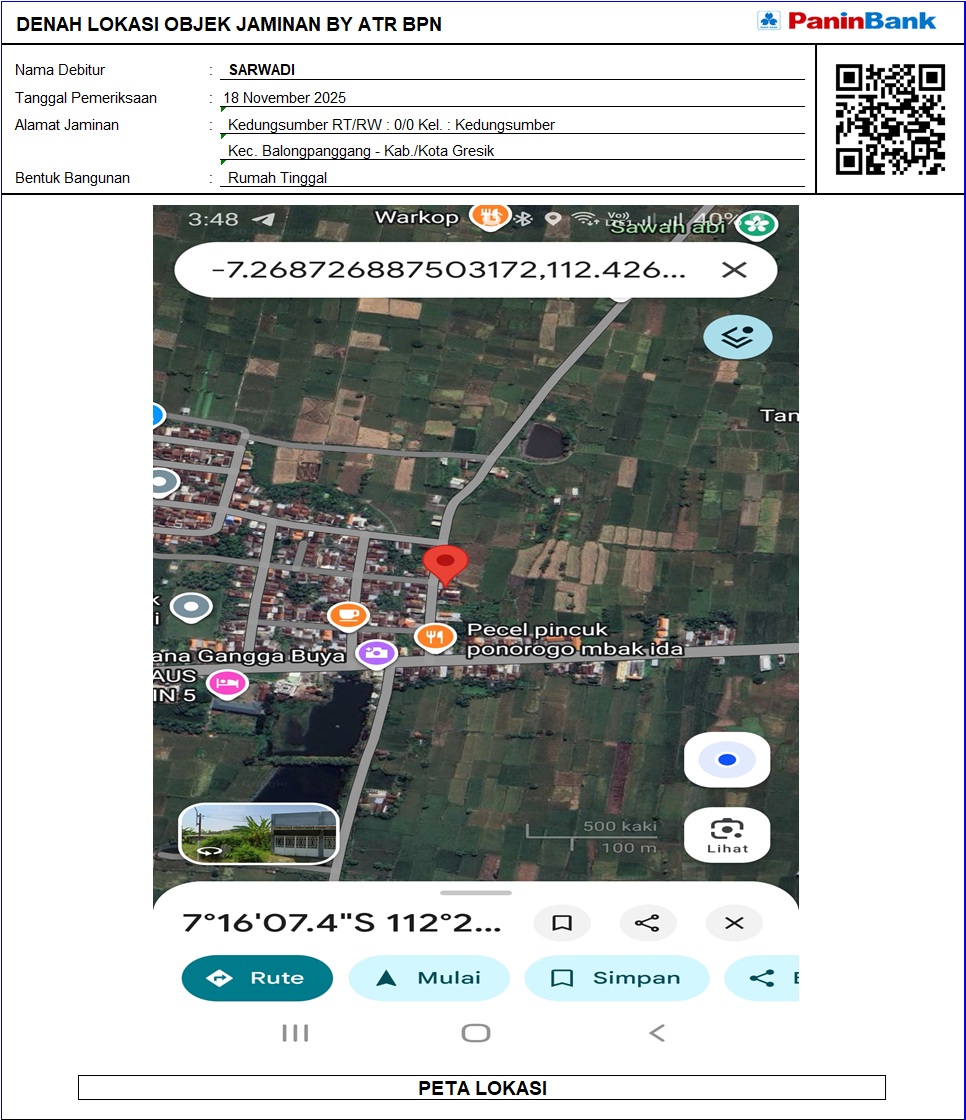Tap the orange coffee shop POI icon
The height and width of the screenshot is (1120, 966).
coord(348,615)
